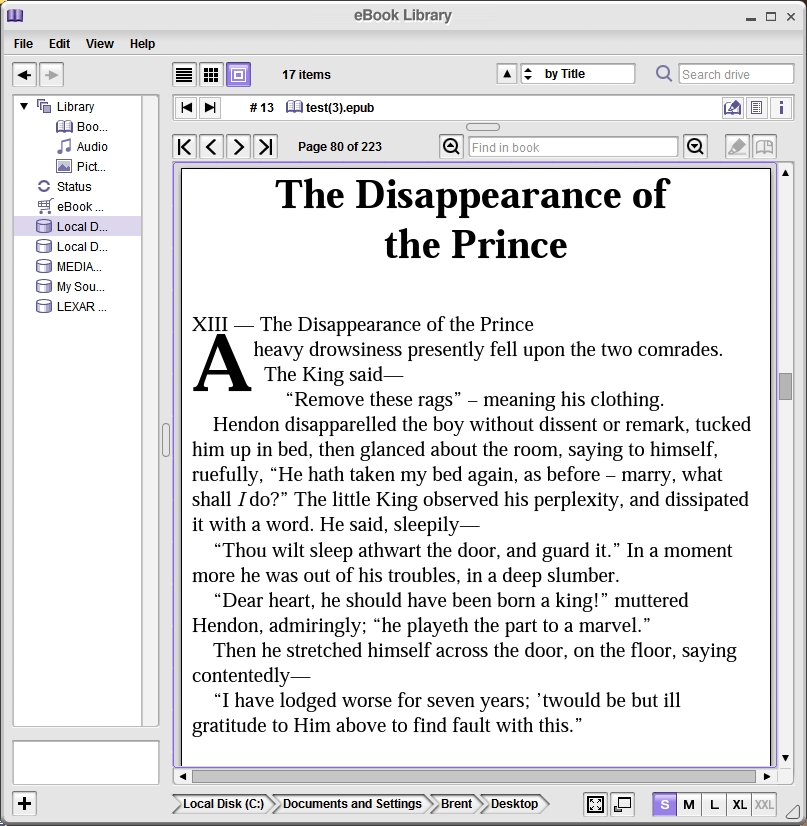Select Audio under Library
The height and width of the screenshot is (826, 807).
point(82,146)
